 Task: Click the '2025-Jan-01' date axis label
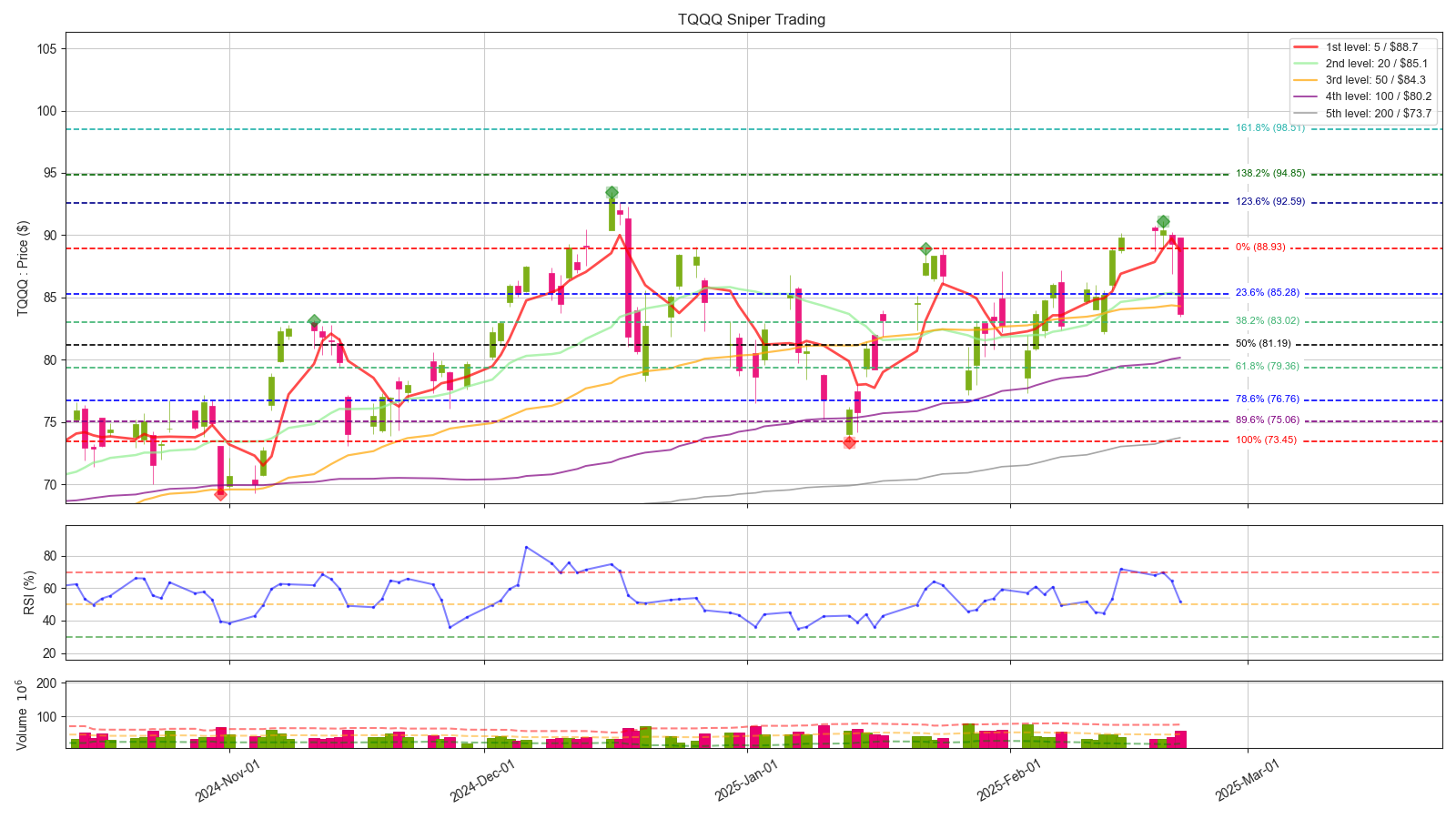pos(747,780)
